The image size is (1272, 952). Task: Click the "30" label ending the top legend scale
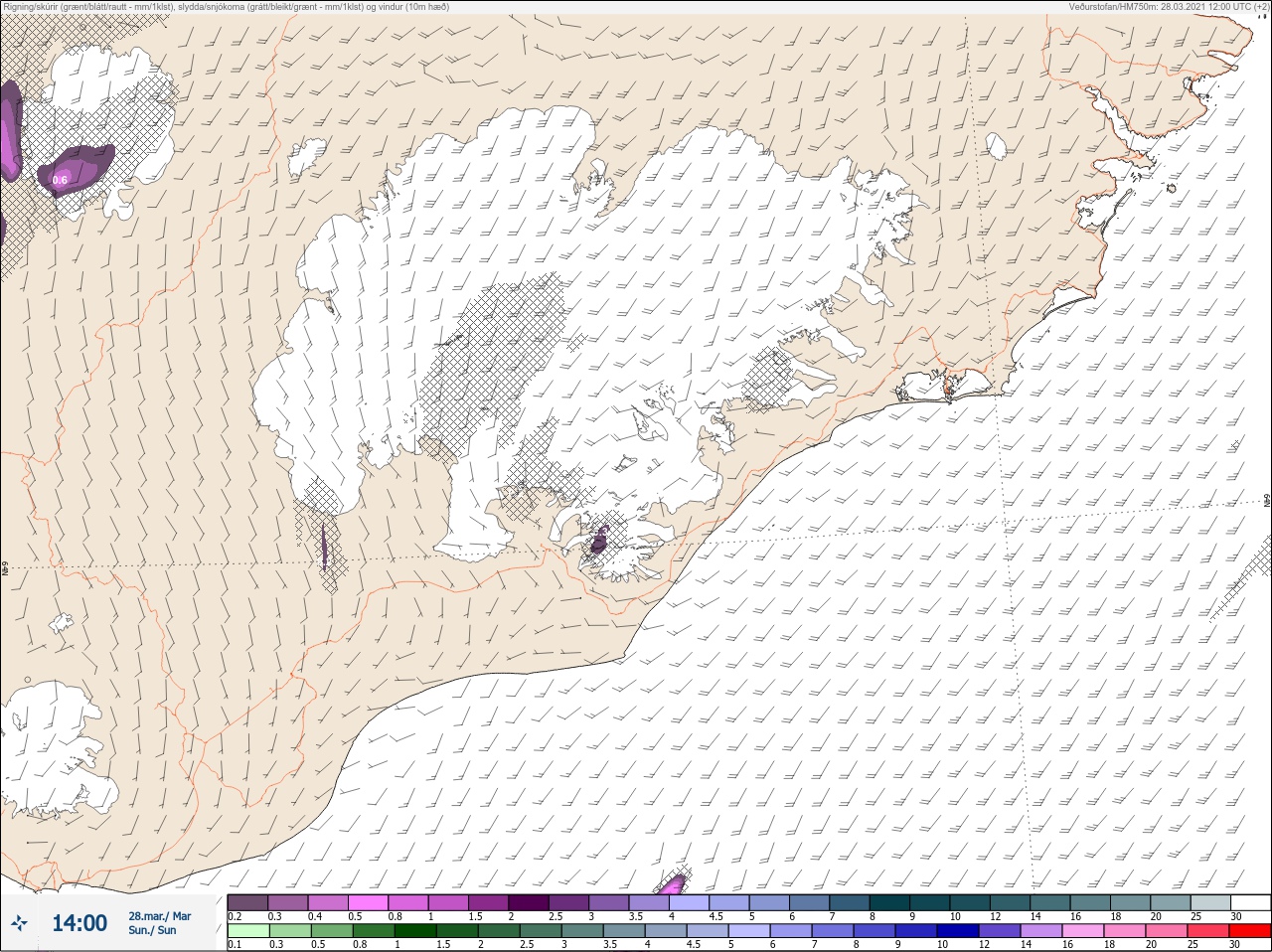point(1236,916)
